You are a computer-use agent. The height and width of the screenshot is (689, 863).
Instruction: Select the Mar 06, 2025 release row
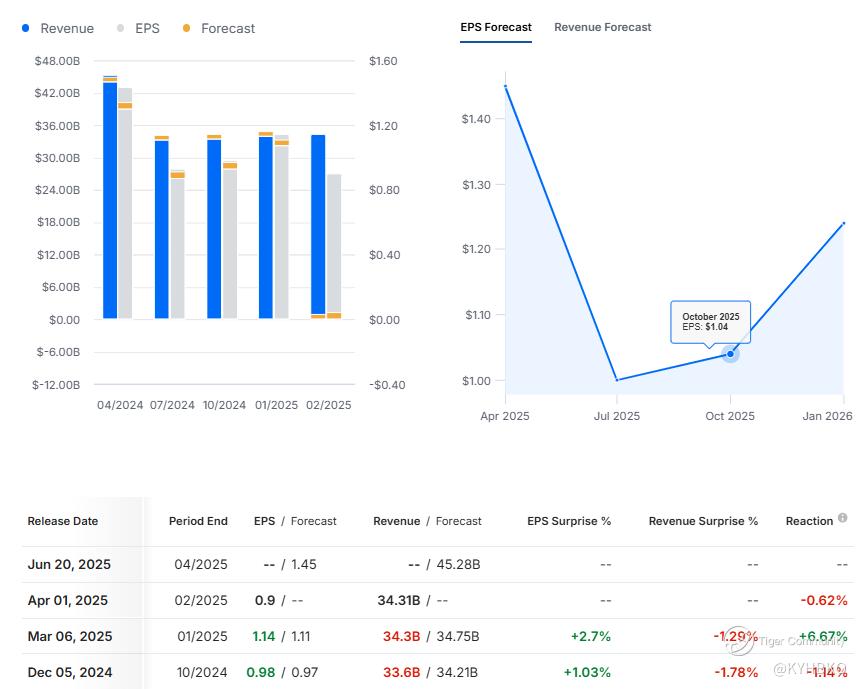click(x=438, y=636)
